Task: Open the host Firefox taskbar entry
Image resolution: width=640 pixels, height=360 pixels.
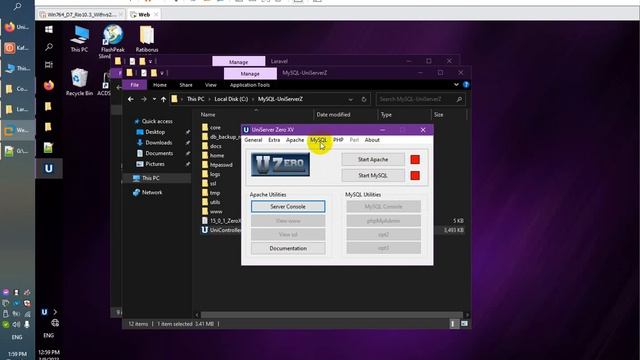Action: [x=17, y=27]
